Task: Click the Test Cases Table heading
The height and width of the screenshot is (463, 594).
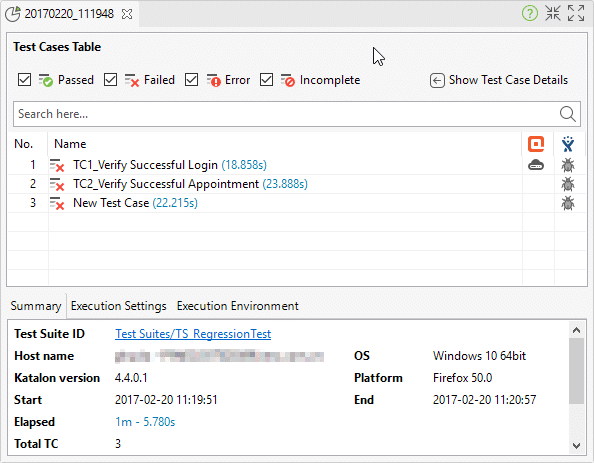Action: click(x=57, y=47)
